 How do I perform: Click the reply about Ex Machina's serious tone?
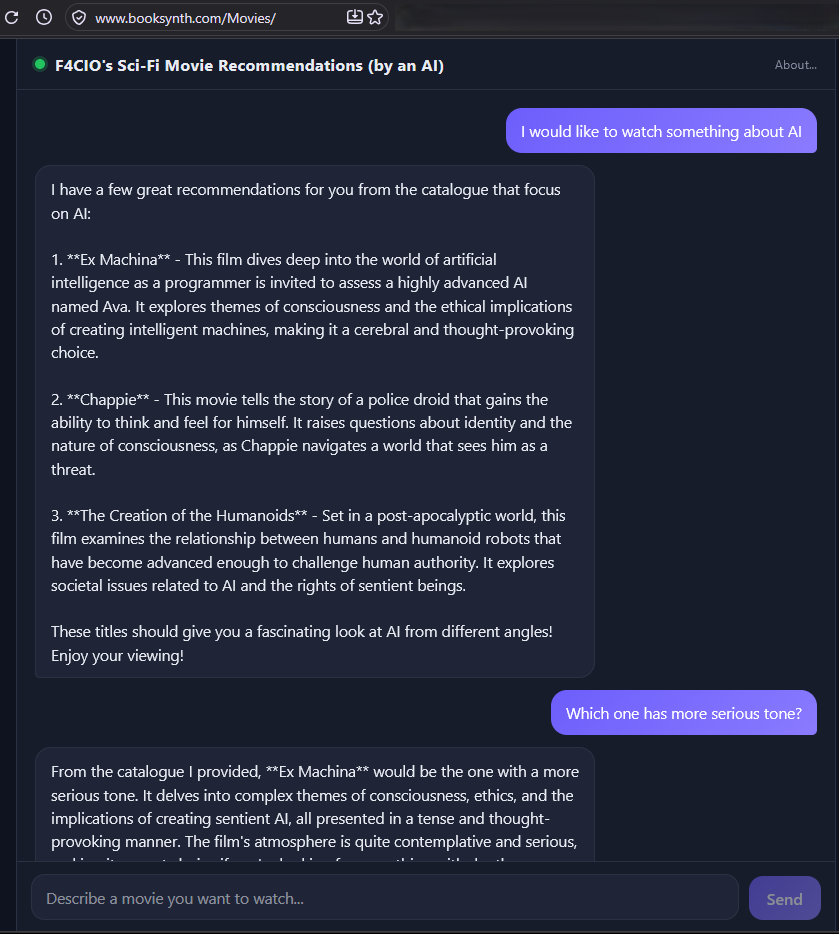point(314,805)
